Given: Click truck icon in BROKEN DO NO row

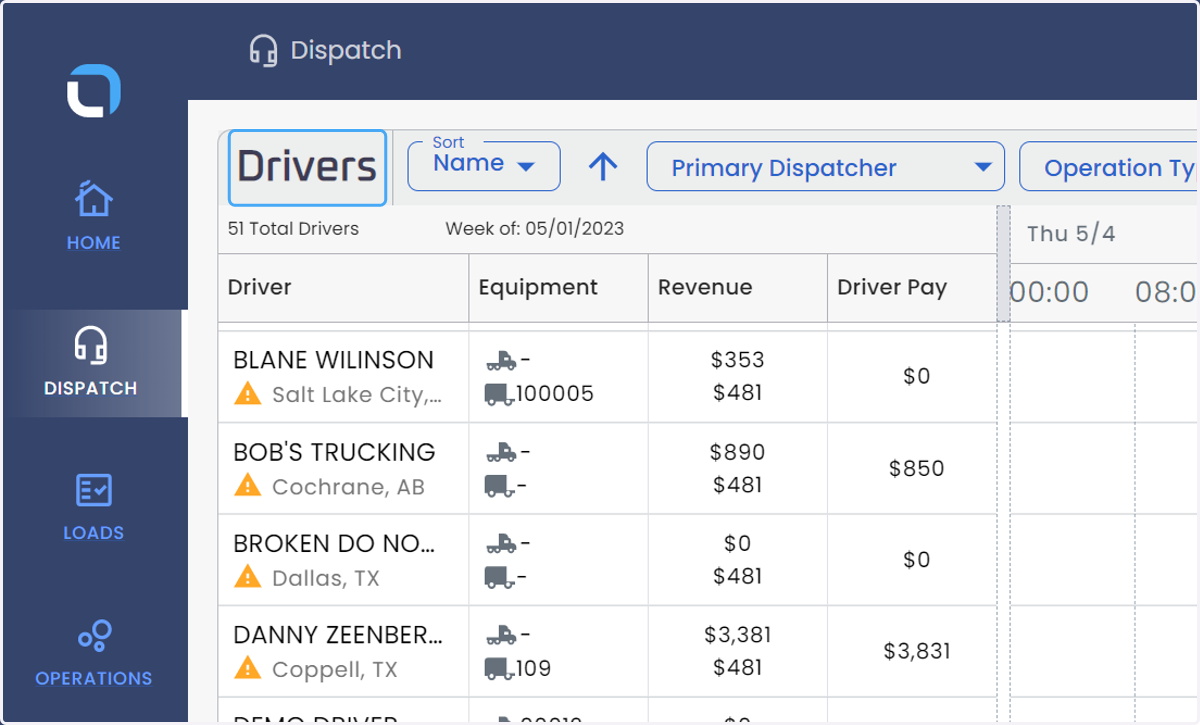Looking at the screenshot, I should [501, 544].
